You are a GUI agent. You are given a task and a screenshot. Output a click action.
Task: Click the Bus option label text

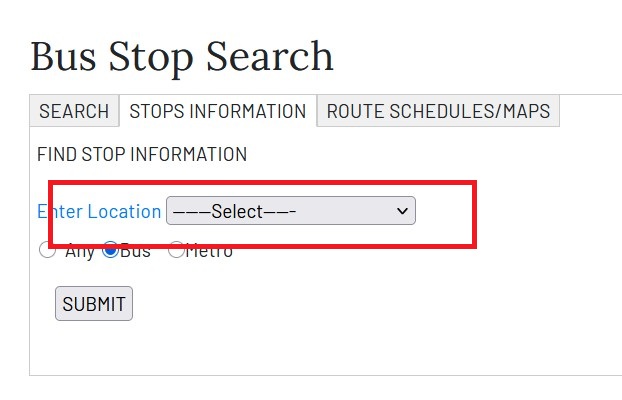click(135, 251)
